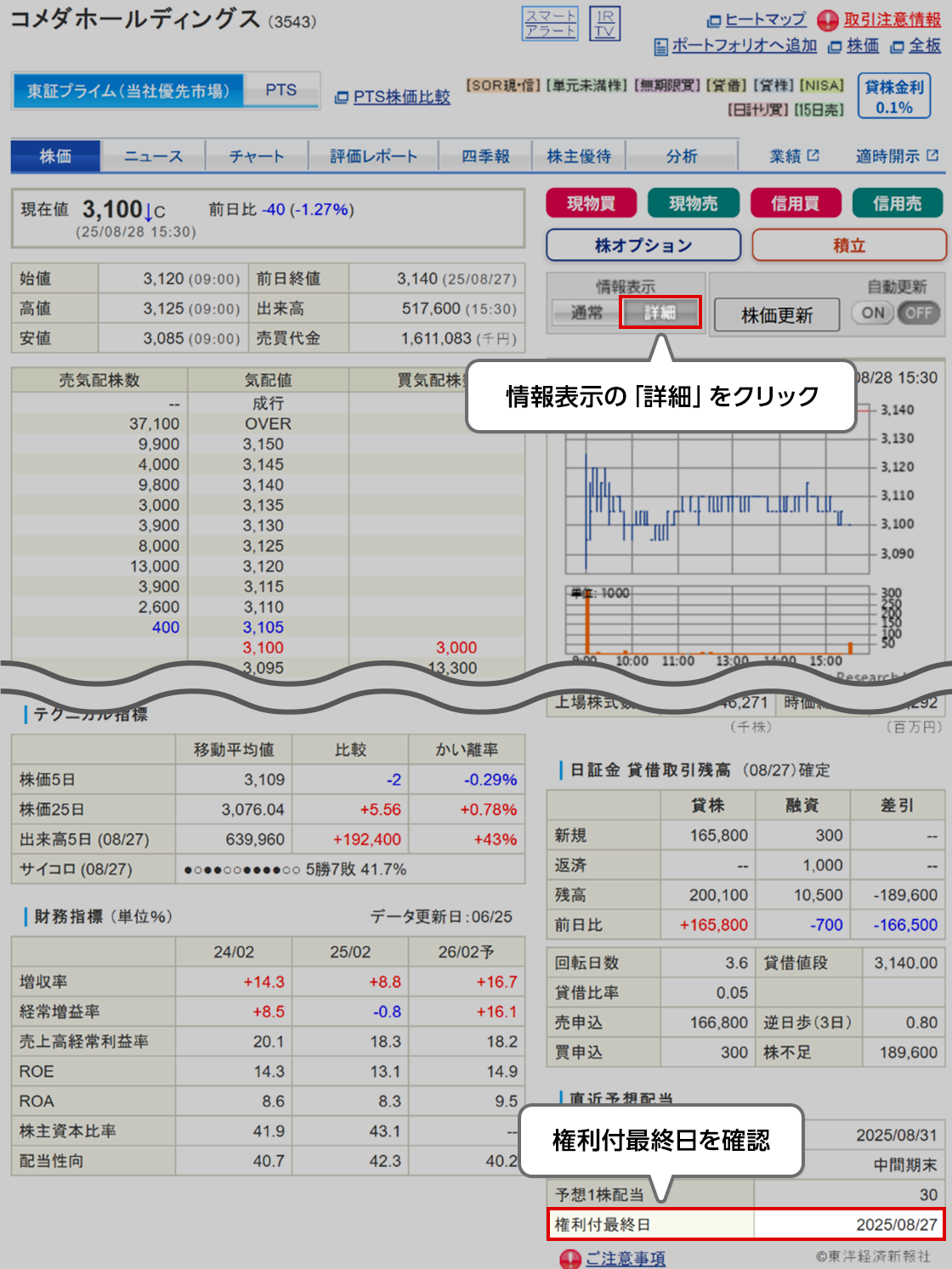Click 株価25日 moving average 3,076.04
Screen dimensions: 952x1269
click(253, 809)
